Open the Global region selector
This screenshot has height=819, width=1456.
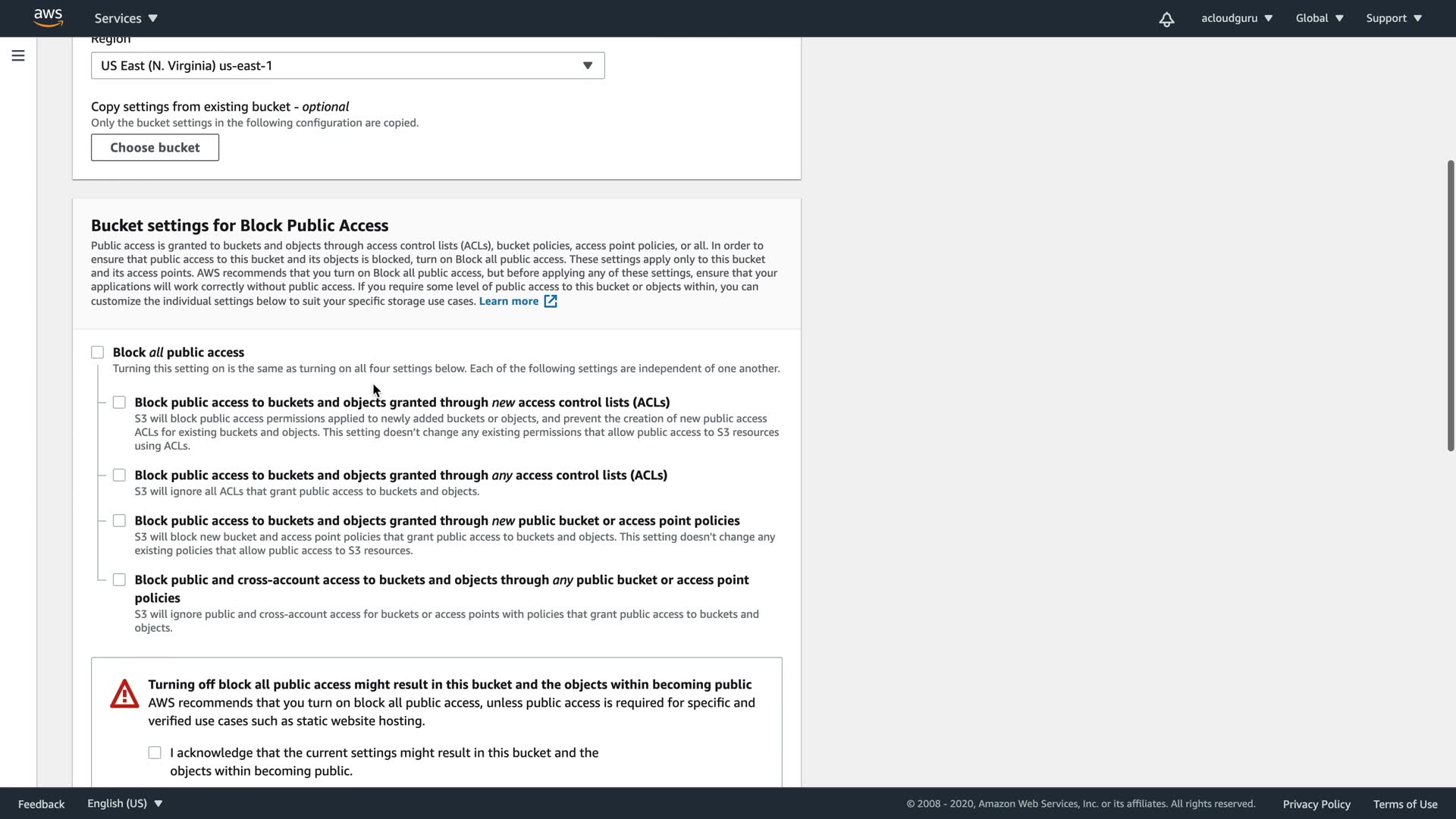1319,18
